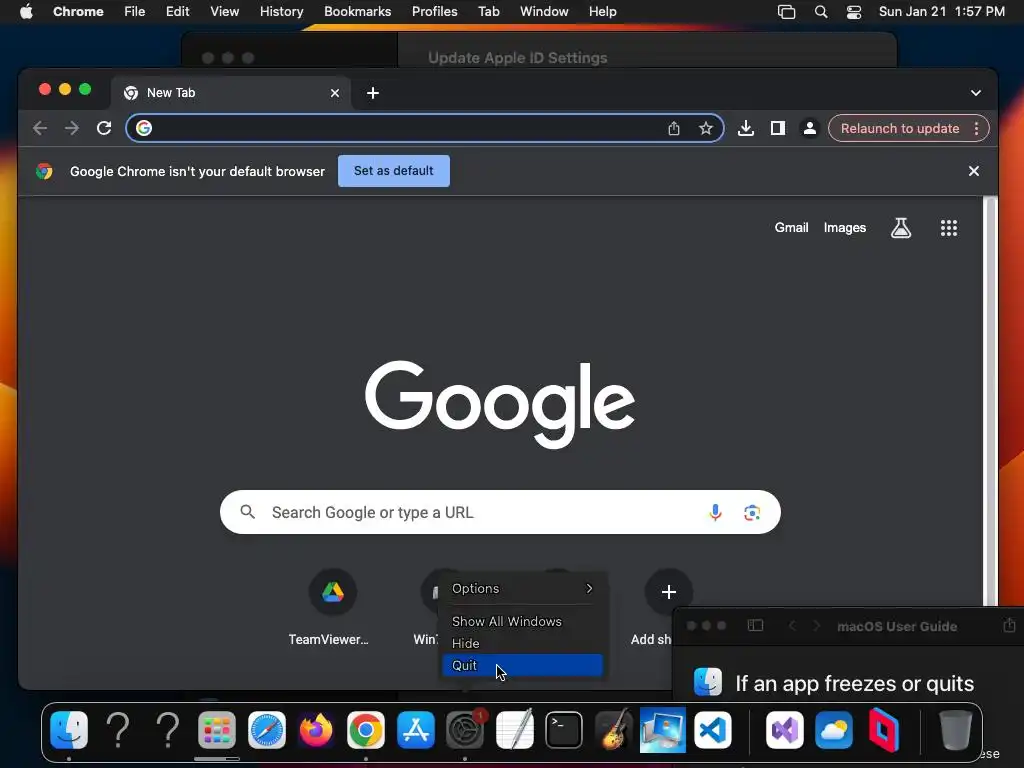The height and width of the screenshot is (768, 1024).
Task: Open the History menu
Action: tap(281, 12)
